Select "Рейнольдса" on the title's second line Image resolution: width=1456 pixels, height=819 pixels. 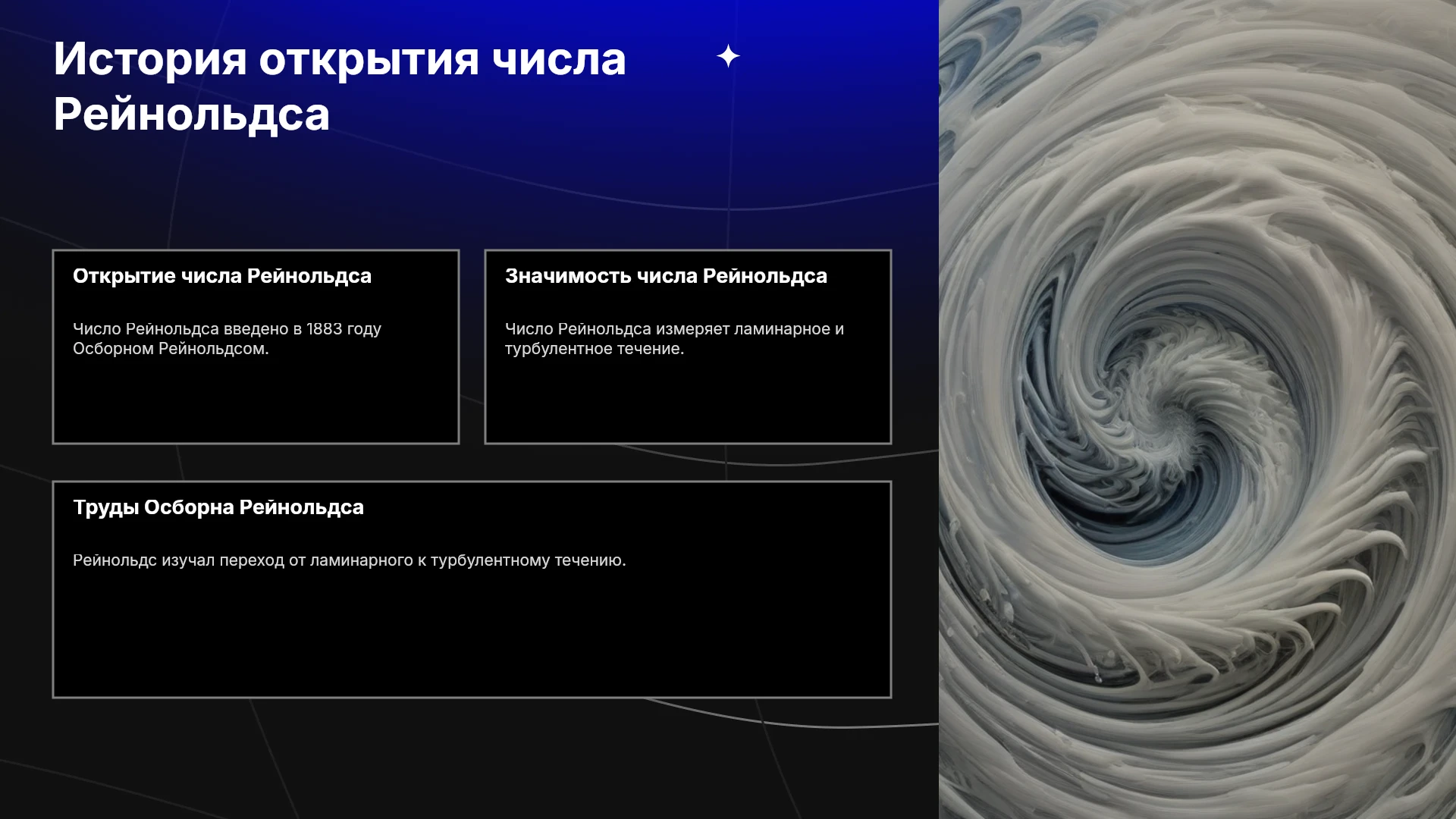(x=192, y=115)
